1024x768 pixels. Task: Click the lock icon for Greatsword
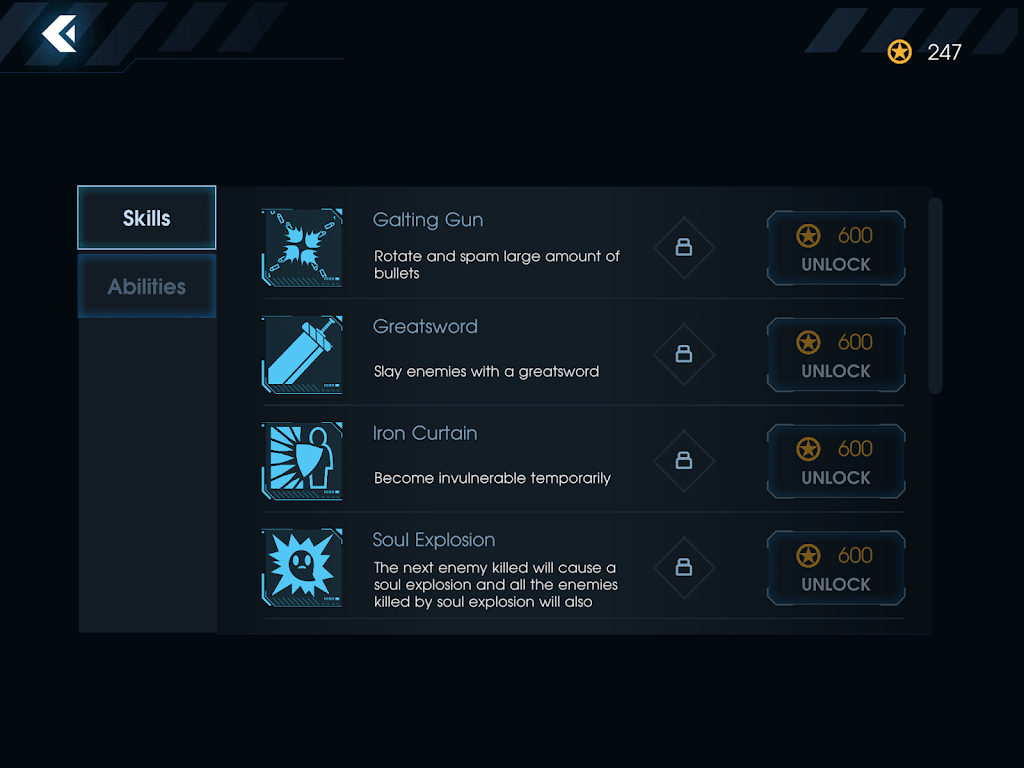point(684,354)
